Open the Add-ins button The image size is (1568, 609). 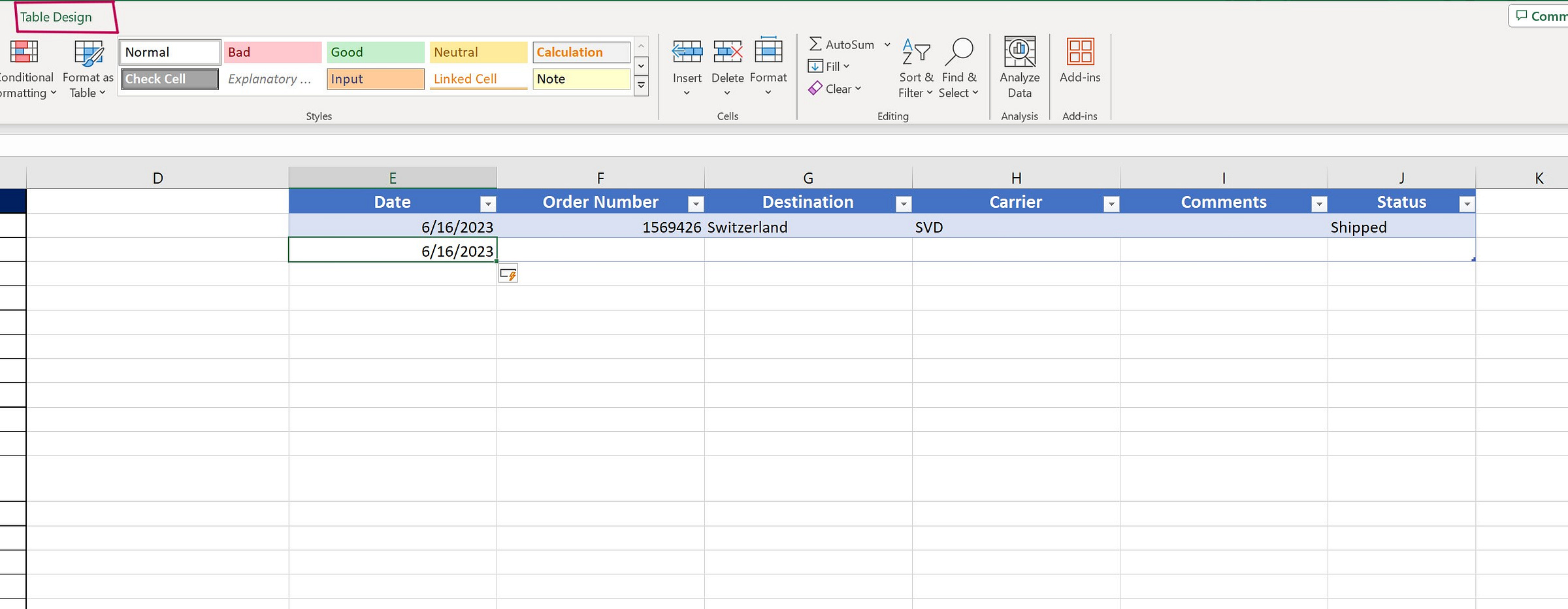1080,61
